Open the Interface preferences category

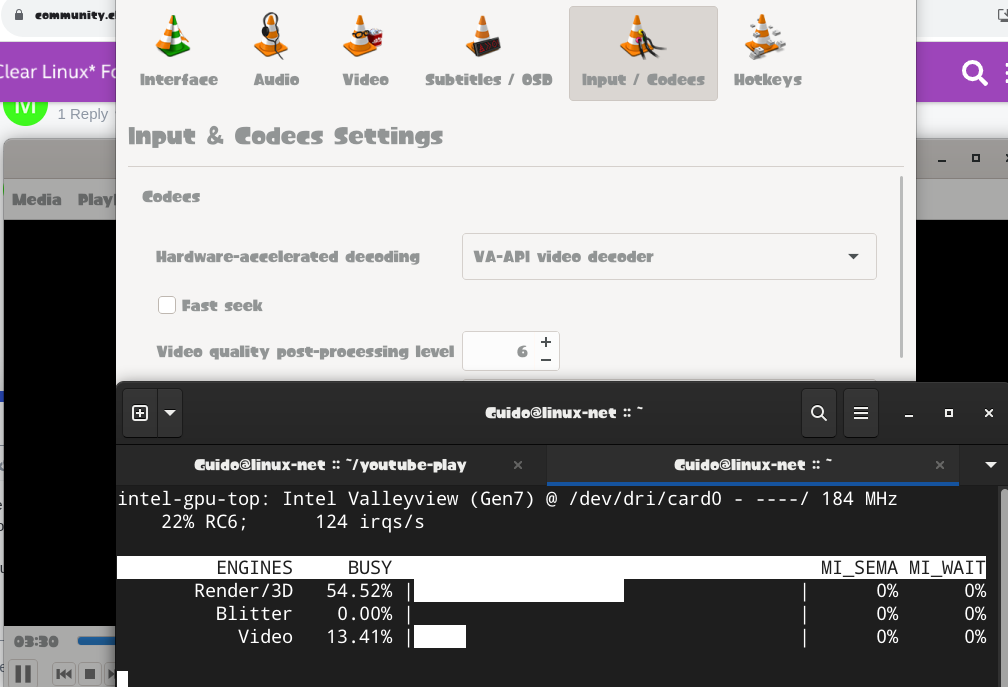(x=179, y=53)
